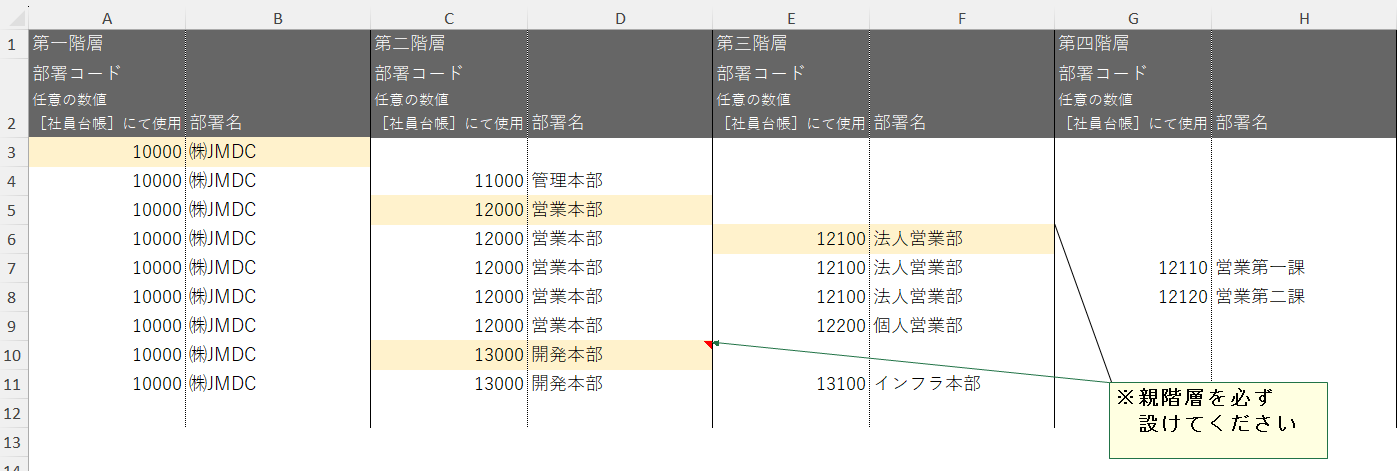Image resolution: width=1397 pixels, height=471 pixels.
Task: Select row 9 header
Action: [x=14, y=326]
